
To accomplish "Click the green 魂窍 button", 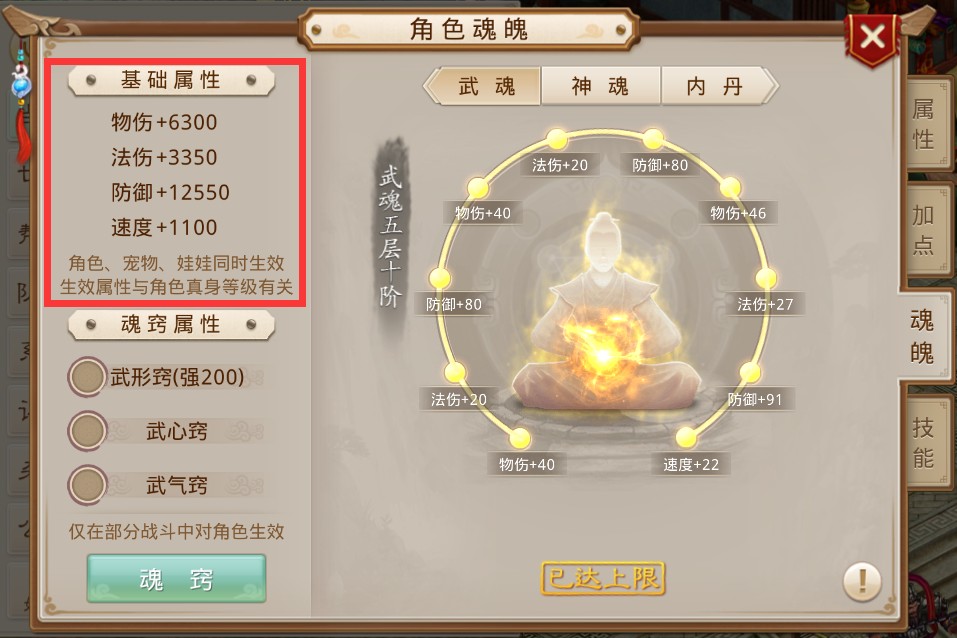I will [176, 578].
